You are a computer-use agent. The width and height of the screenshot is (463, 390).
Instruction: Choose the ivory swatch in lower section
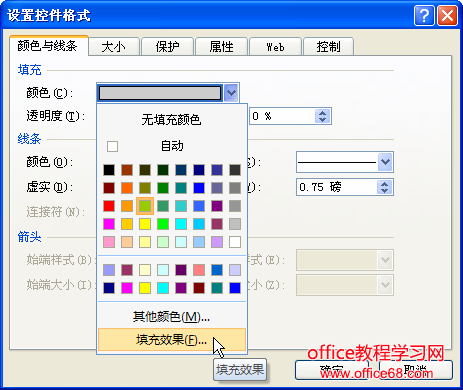pyautogui.click(x=145, y=270)
